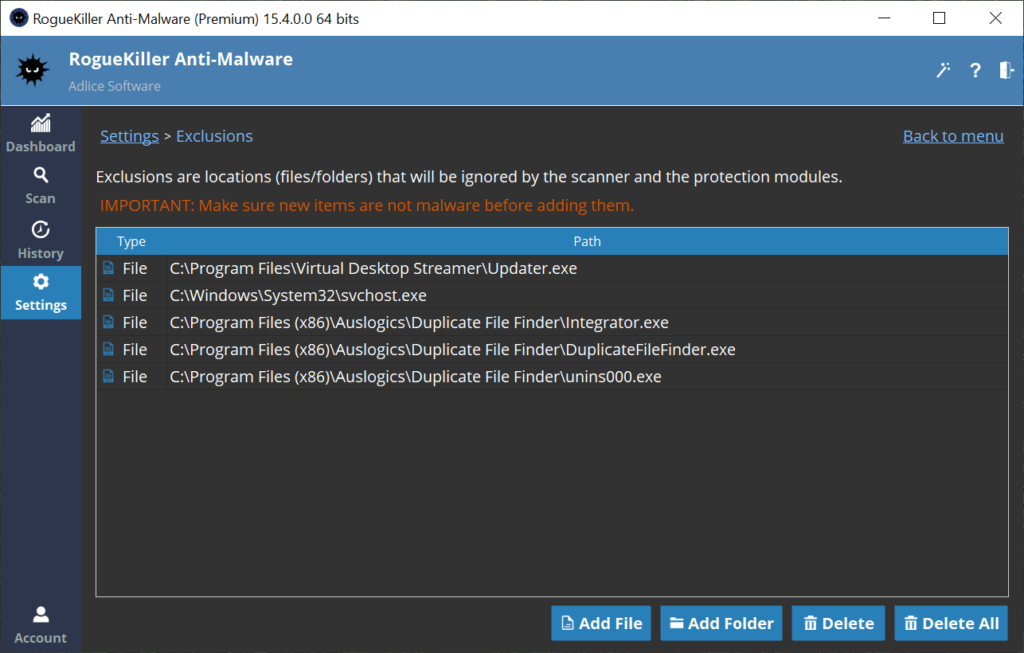This screenshot has height=653, width=1024.
Task: Click the magic wand icon in header
Action: 943,70
